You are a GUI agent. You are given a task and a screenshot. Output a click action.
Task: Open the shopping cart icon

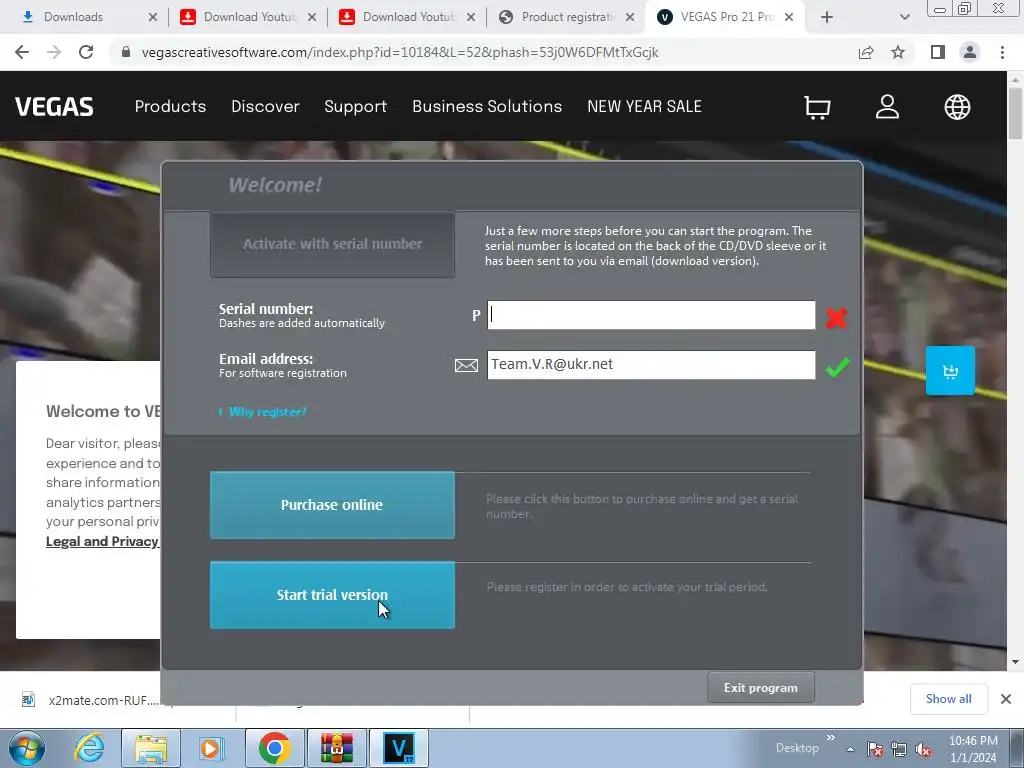point(816,107)
